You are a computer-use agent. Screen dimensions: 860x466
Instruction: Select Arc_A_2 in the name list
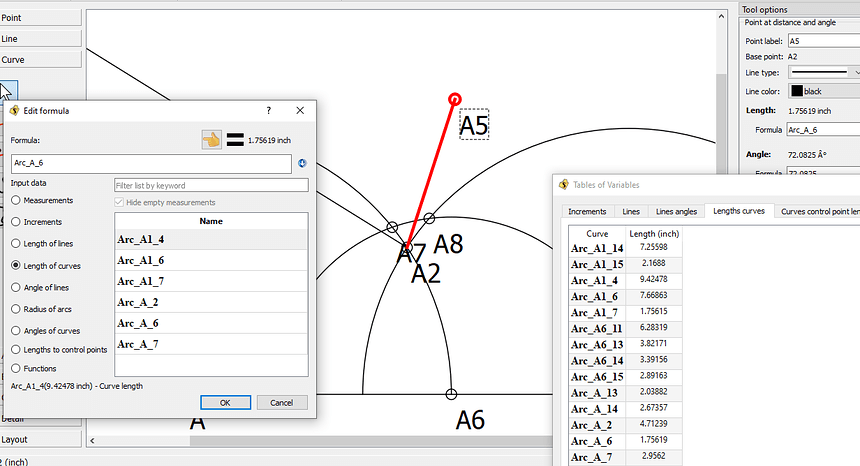[x=211, y=302]
